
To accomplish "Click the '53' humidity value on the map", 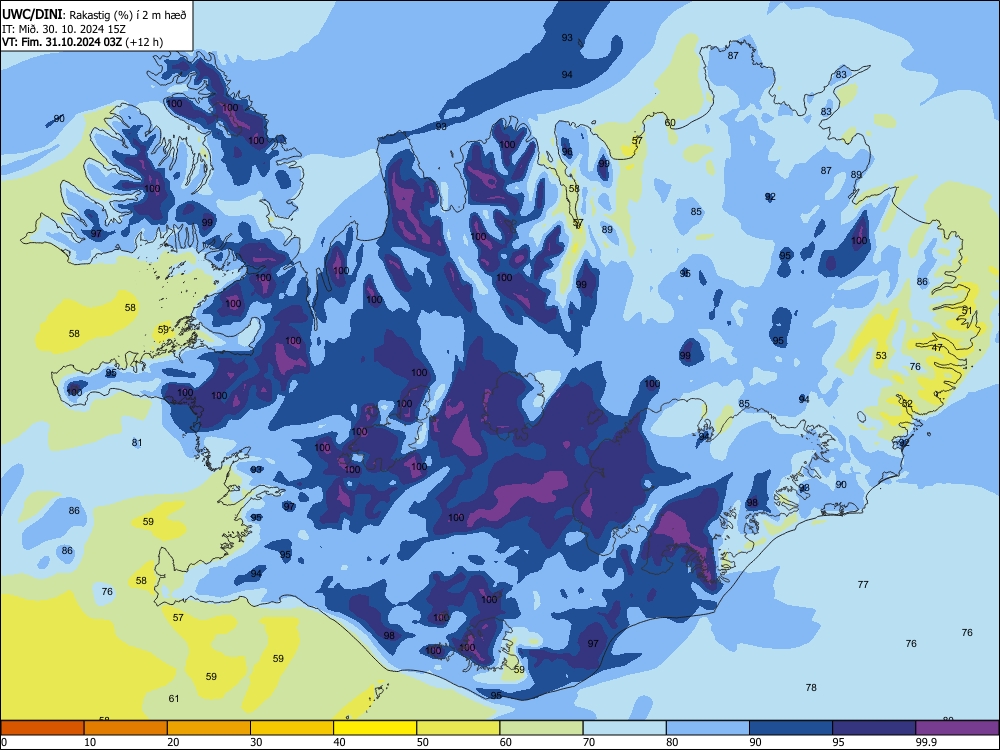I will click(881, 356).
